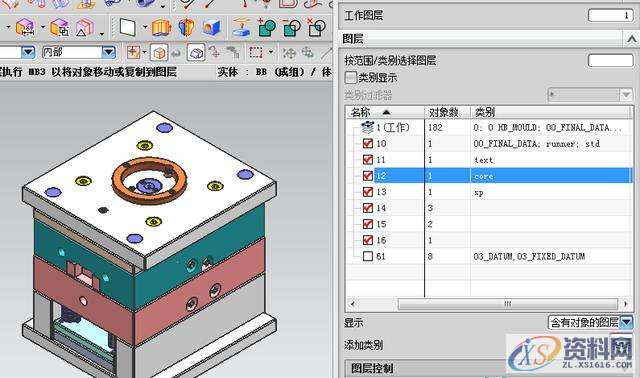
Task: Open the 含有对象的图层 display dropdown
Action: (x=626, y=322)
